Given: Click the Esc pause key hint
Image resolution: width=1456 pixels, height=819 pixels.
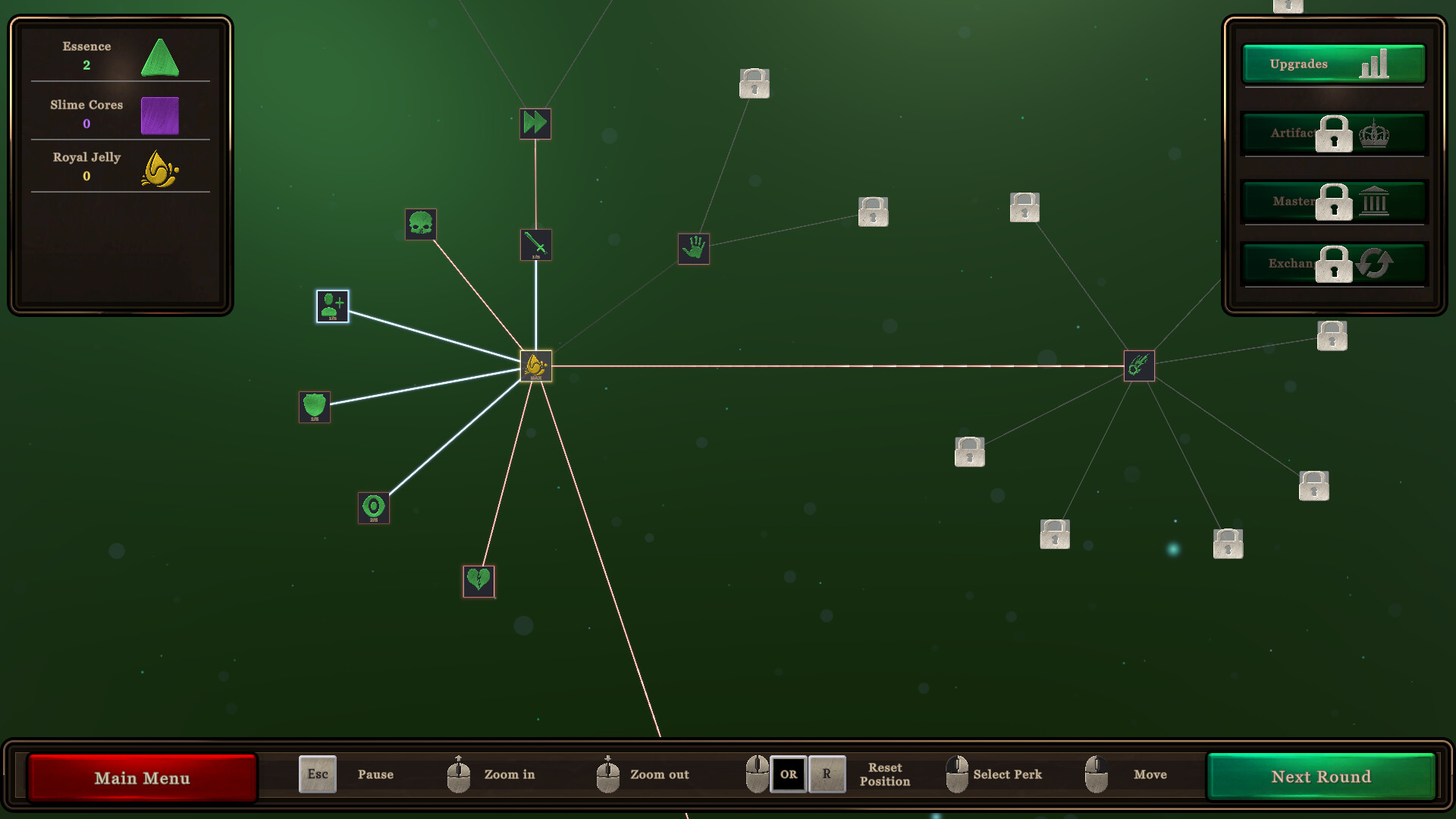Looking at the screenshot, I should click(318, 774).
